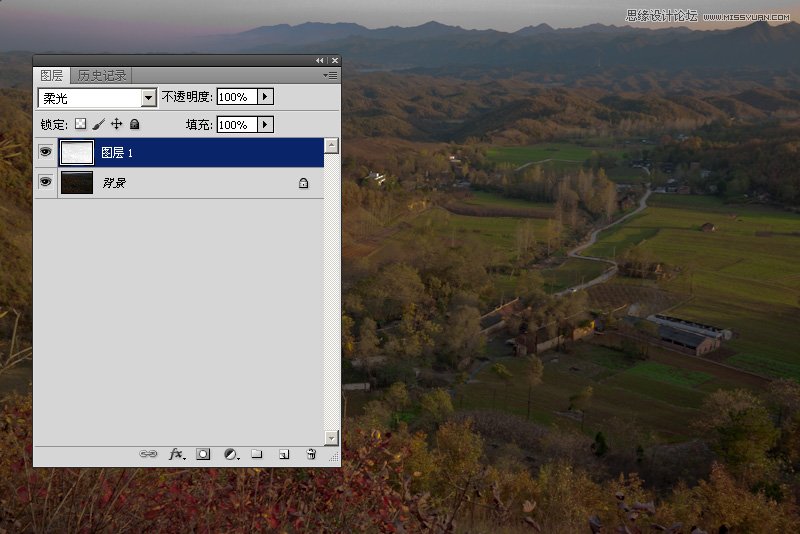800x534 pixels.
Task: Hide 背景 layer with its eye icon
Action: (x=45, y=182)
